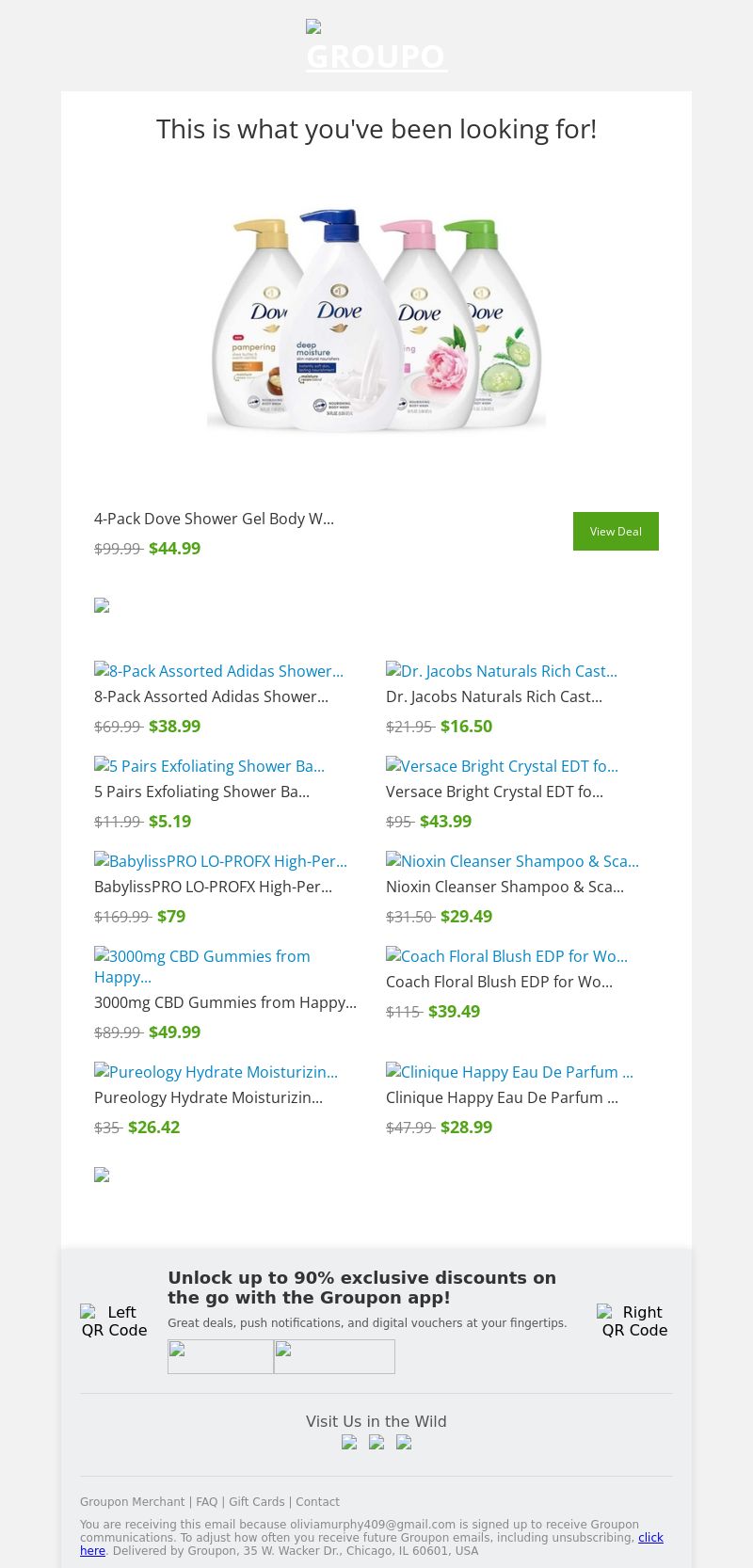Open the FAQ footer link
This screenshot has height=1568, width=753.
(x=206, y=1502)
